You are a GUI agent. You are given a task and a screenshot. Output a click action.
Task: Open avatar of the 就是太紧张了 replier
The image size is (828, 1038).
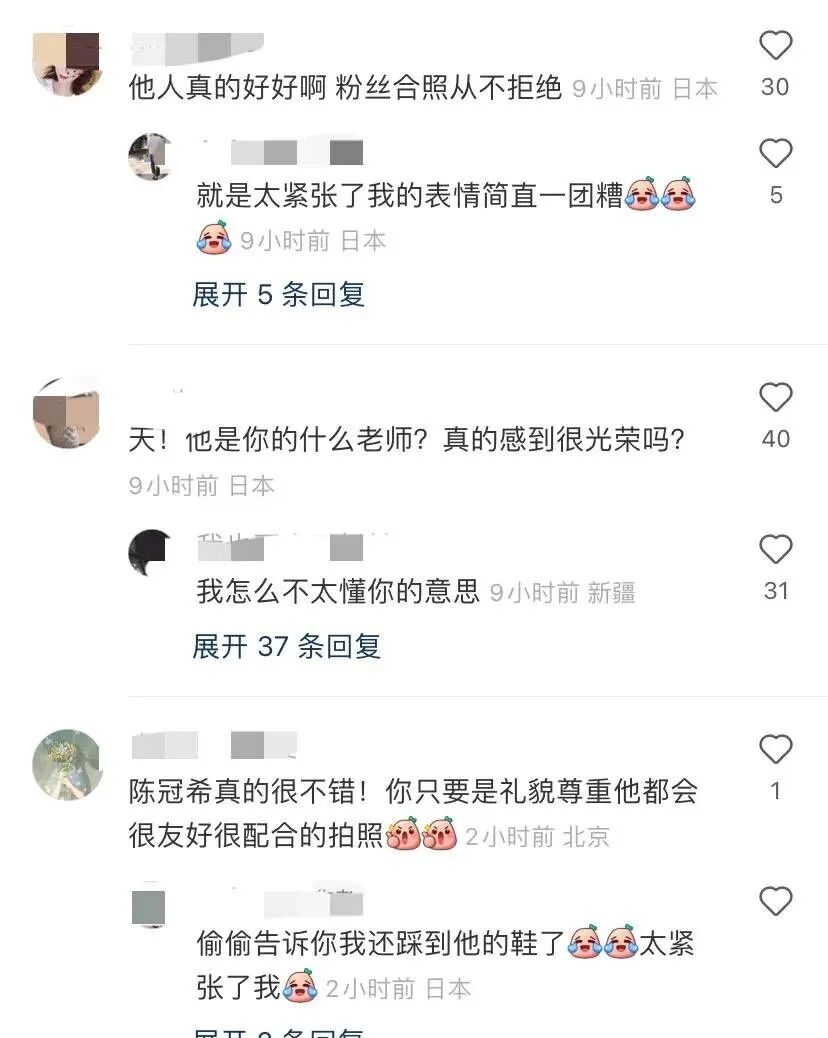pyautogui.click(x=150, y=157)
